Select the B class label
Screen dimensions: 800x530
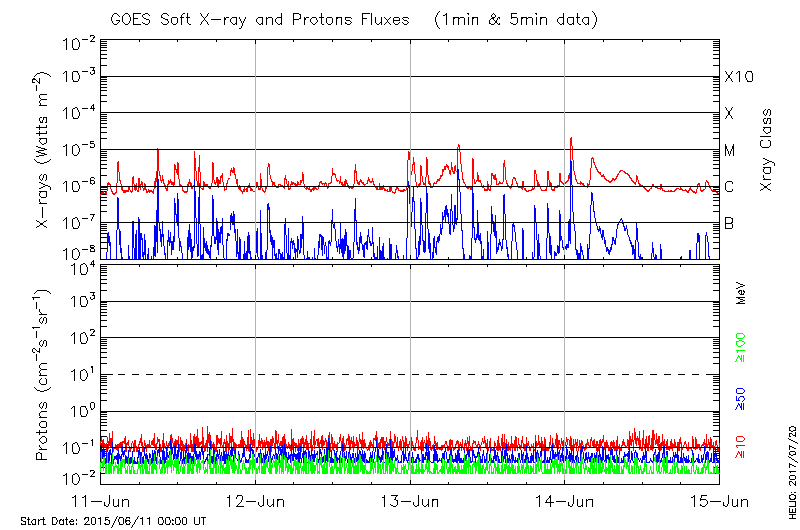(x=729, y=223)
